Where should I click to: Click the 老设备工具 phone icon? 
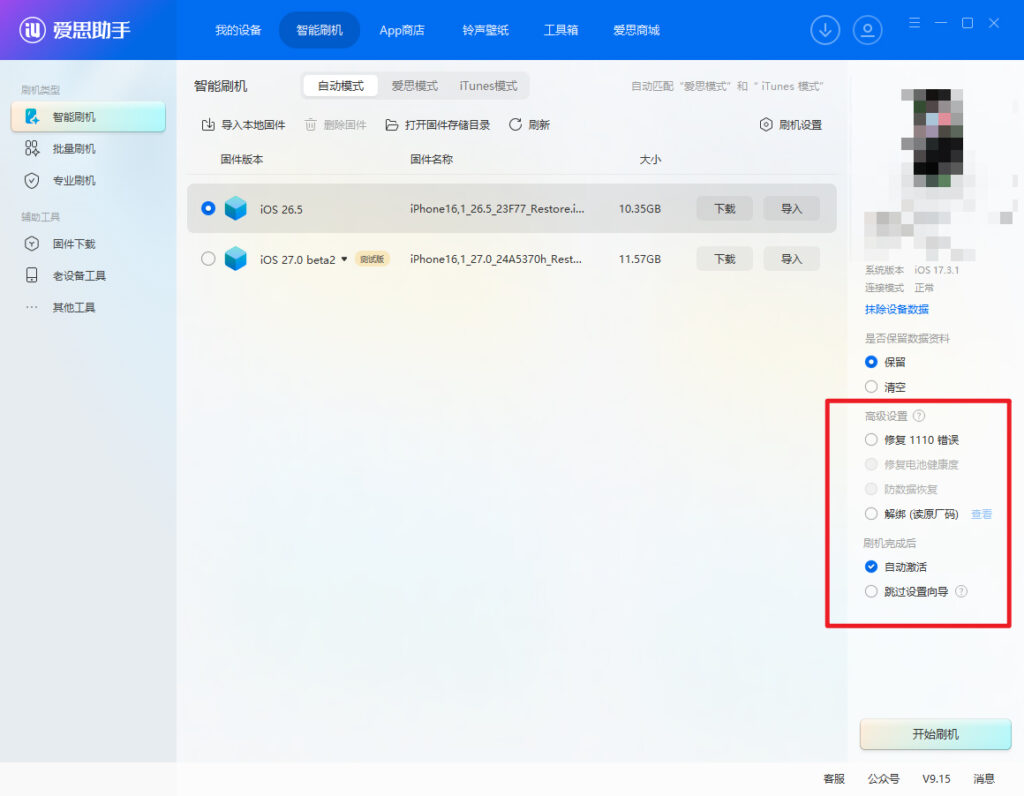pyautogui.click(x=31, y=275)
